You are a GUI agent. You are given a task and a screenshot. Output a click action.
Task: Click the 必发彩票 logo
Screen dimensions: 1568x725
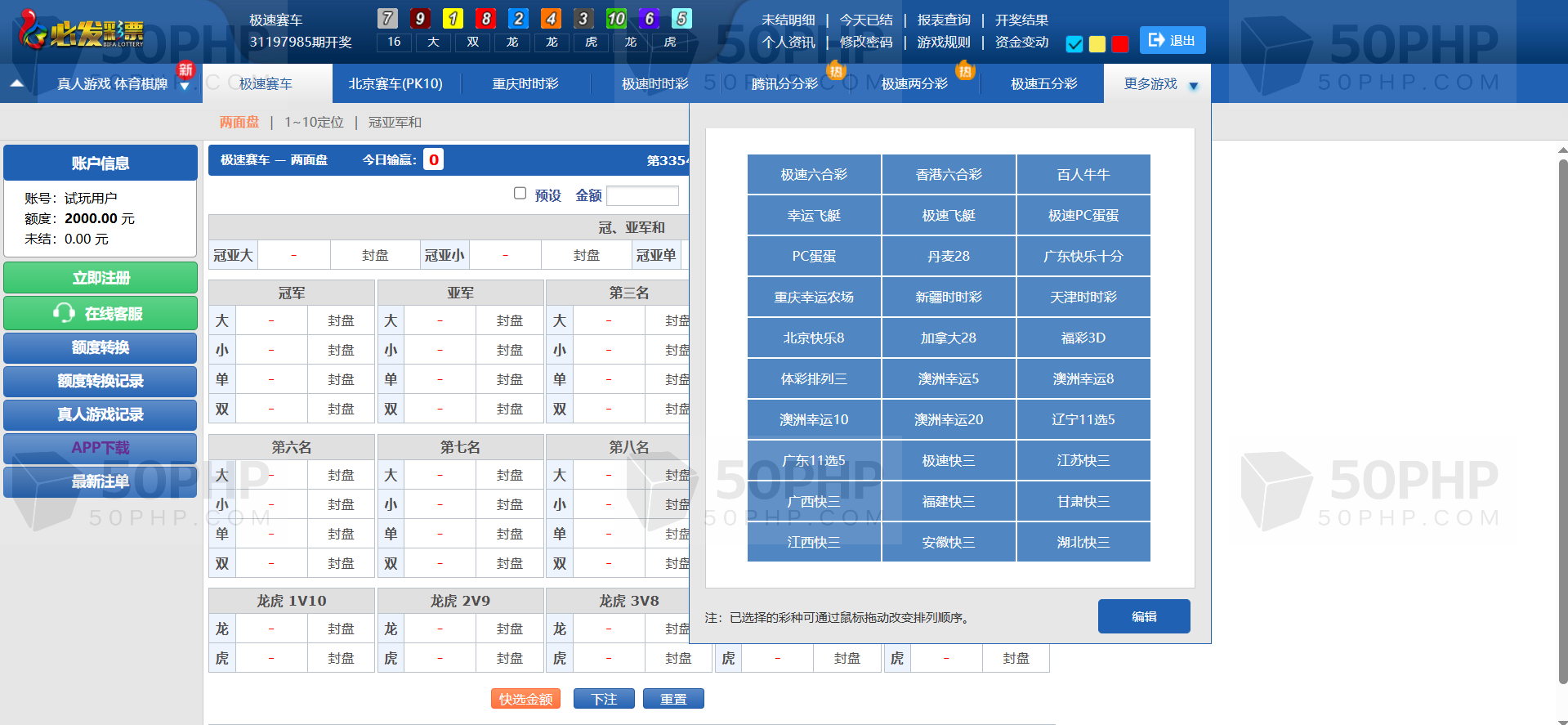coord(82,31)
